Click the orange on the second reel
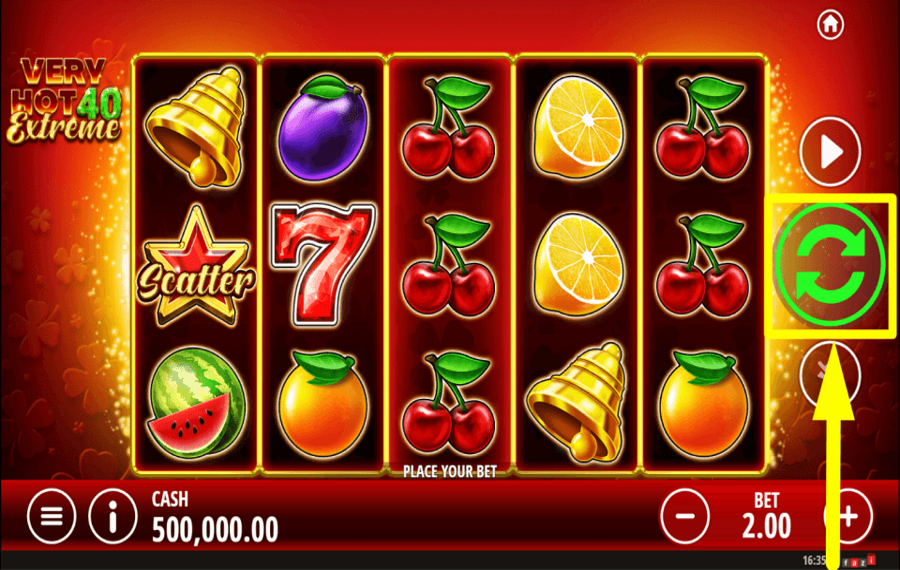The width and height of the screenshot is (900, 570). [x=323, y=405]
